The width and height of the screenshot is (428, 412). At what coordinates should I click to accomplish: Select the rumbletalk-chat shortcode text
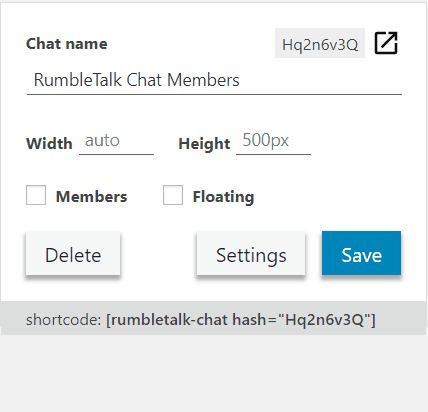[241, 320]
